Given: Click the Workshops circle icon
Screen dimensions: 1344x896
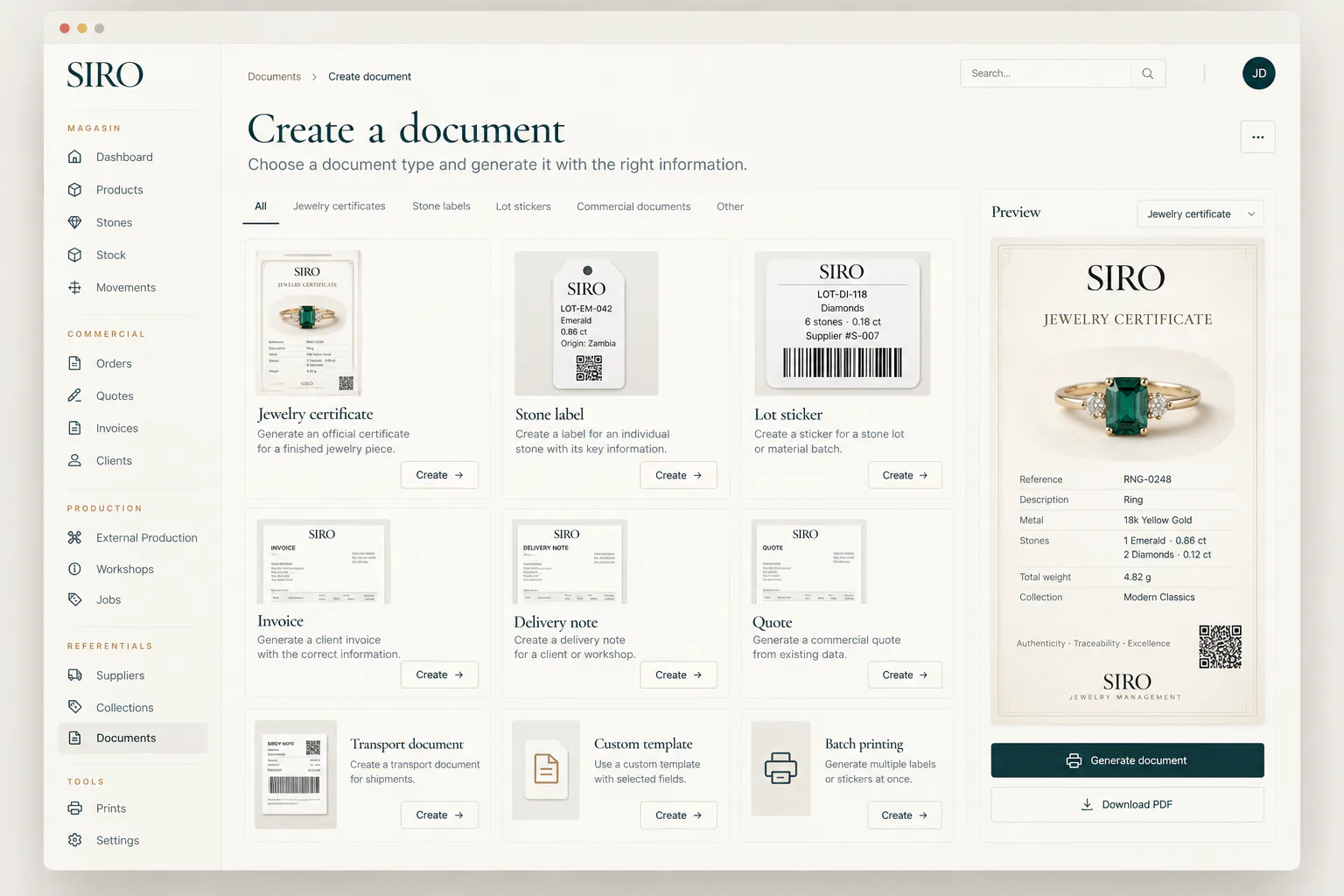Looking at the screenshot, I should pyautogui.click(x=75, y=569).
